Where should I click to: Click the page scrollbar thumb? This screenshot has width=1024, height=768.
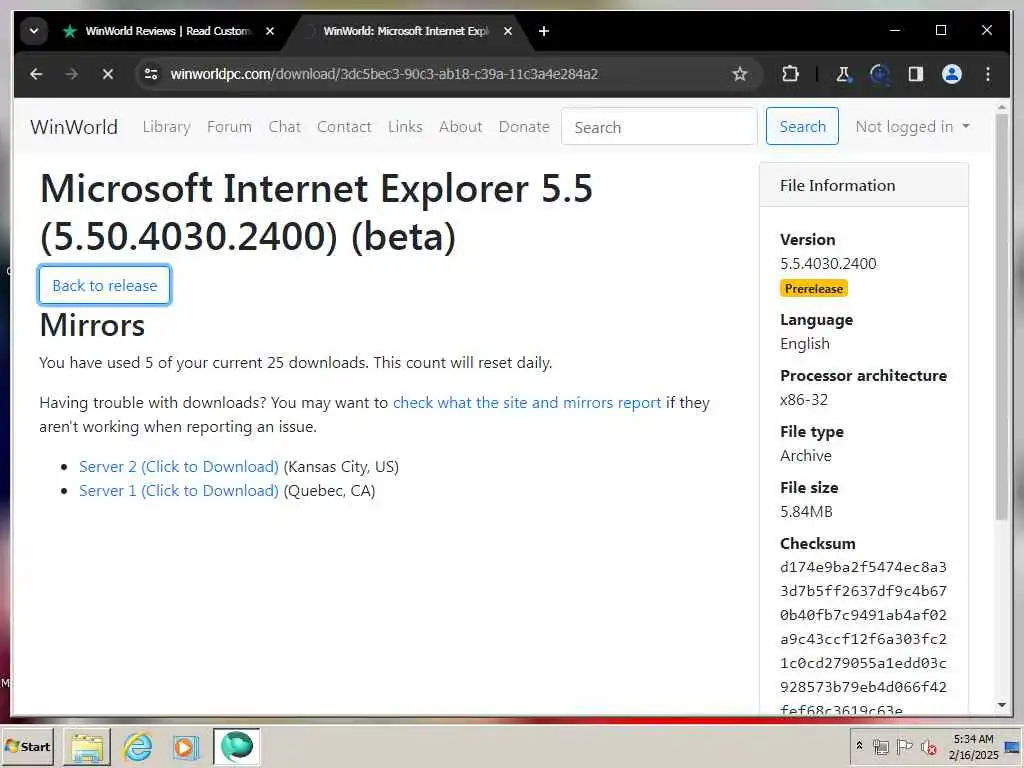(1002, 317)
